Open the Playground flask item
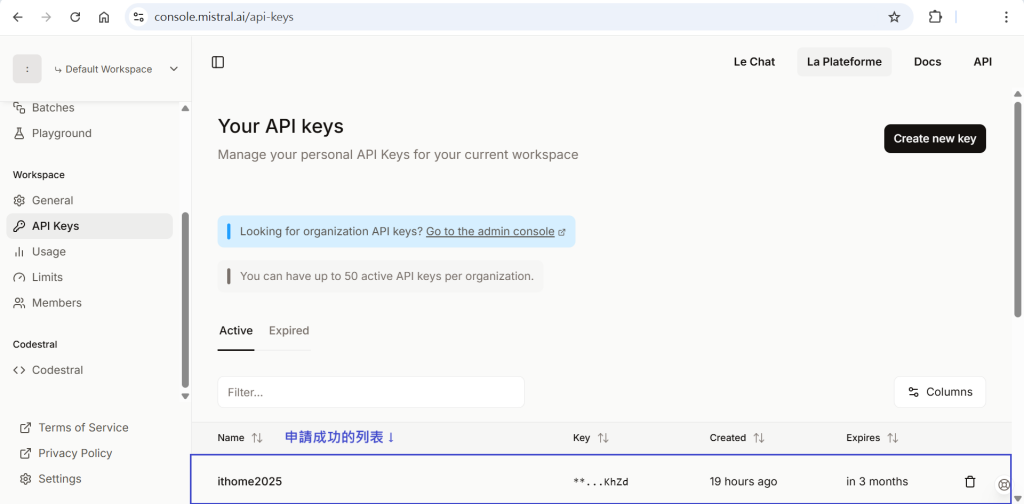 [52, 133]
